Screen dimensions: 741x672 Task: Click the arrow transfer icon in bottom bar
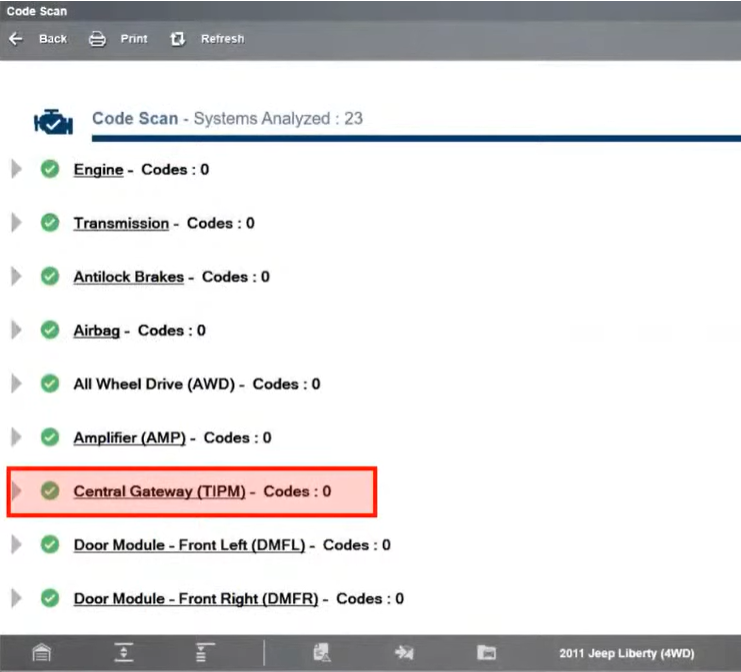(404, 653)
